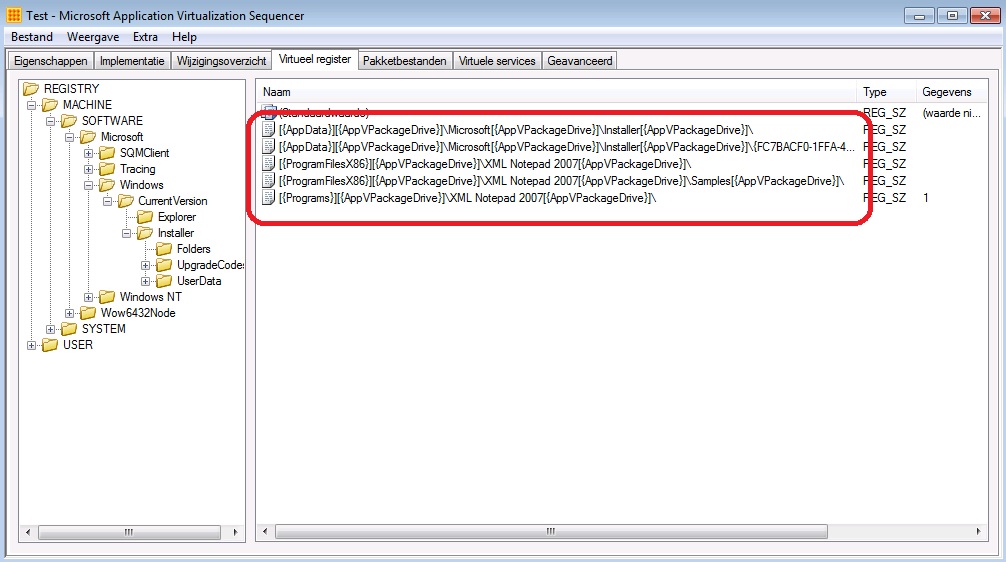The width and height of the screenshot is (1006, 562).
Task: Open the Weergave menu
Action: point(93,37)
